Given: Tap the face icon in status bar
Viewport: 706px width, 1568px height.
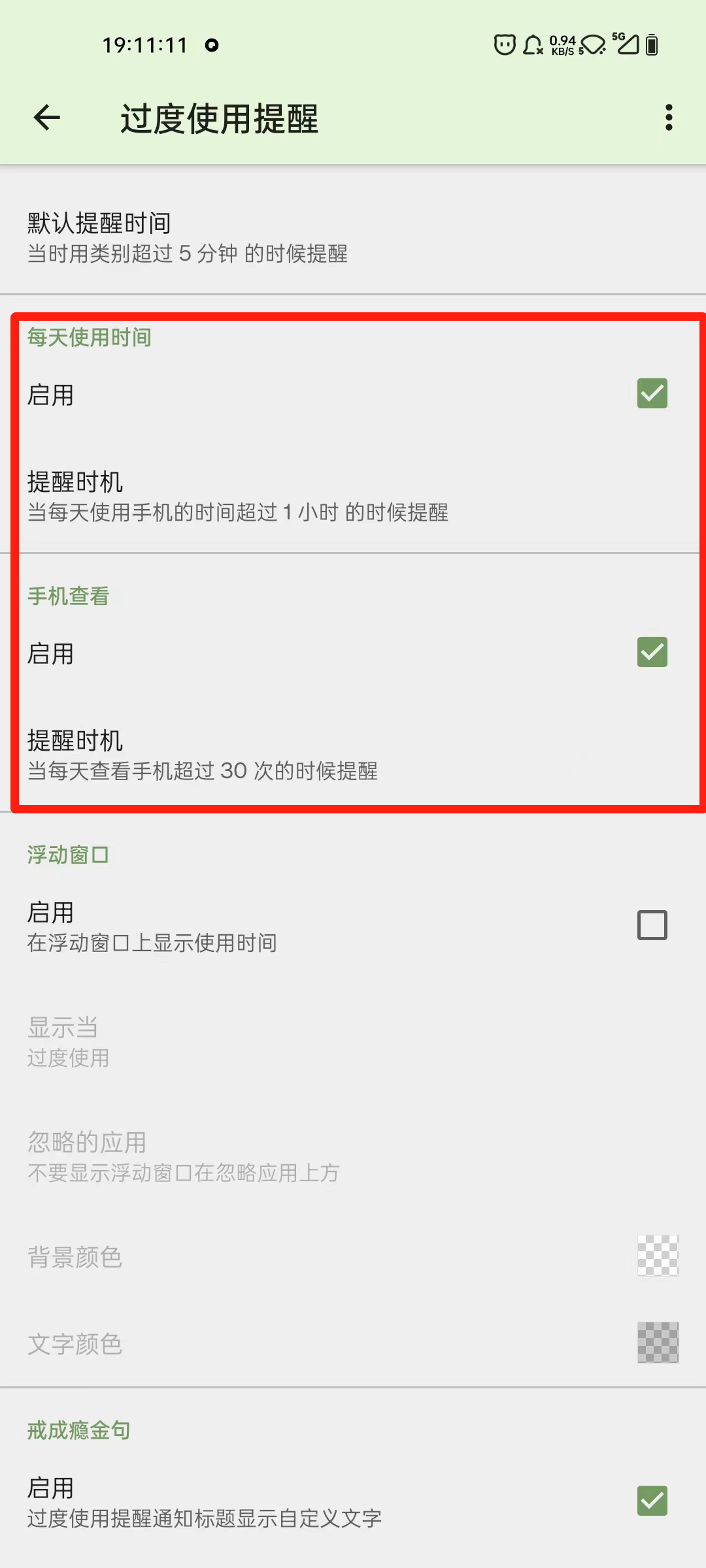Looking at the screenshot, I should [505, 44].
